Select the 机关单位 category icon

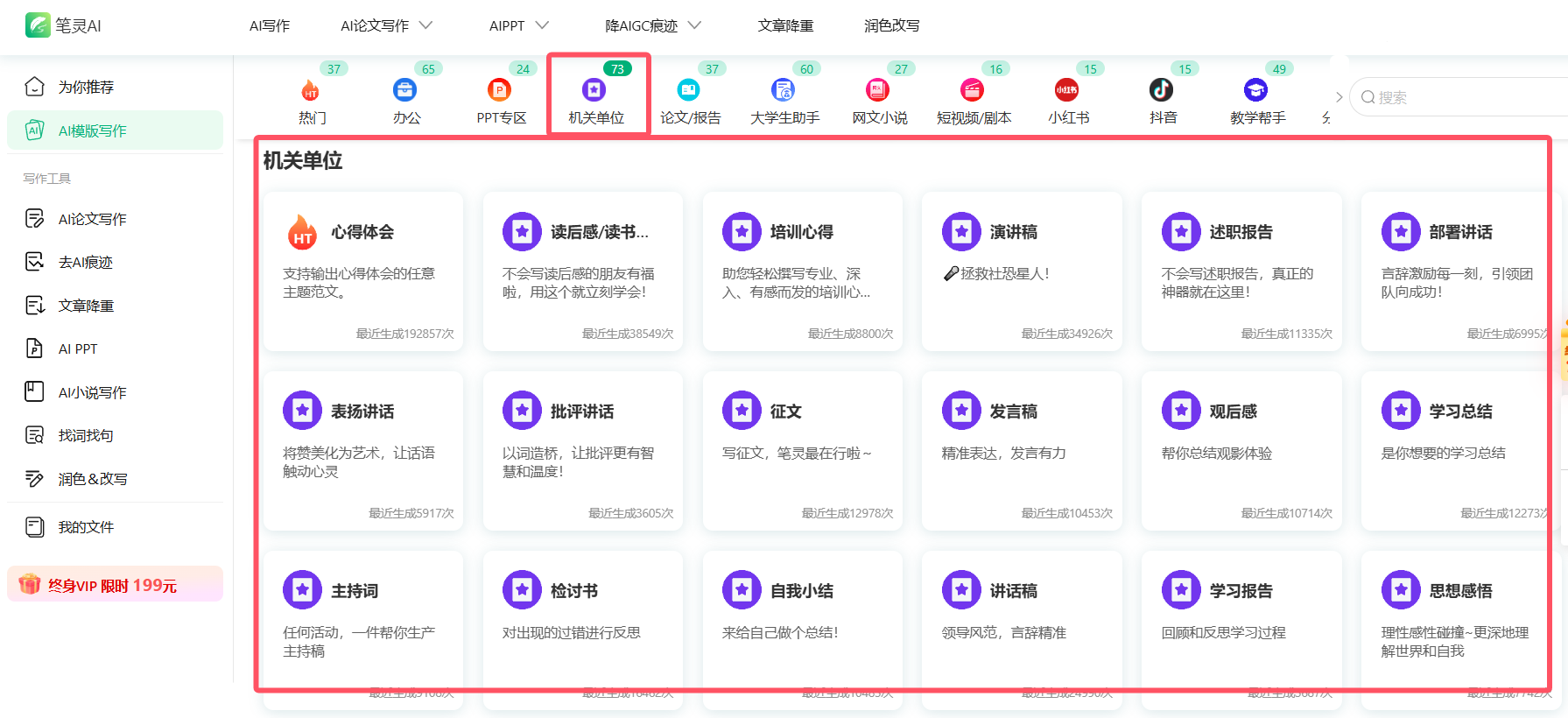[x=594, y=90]
